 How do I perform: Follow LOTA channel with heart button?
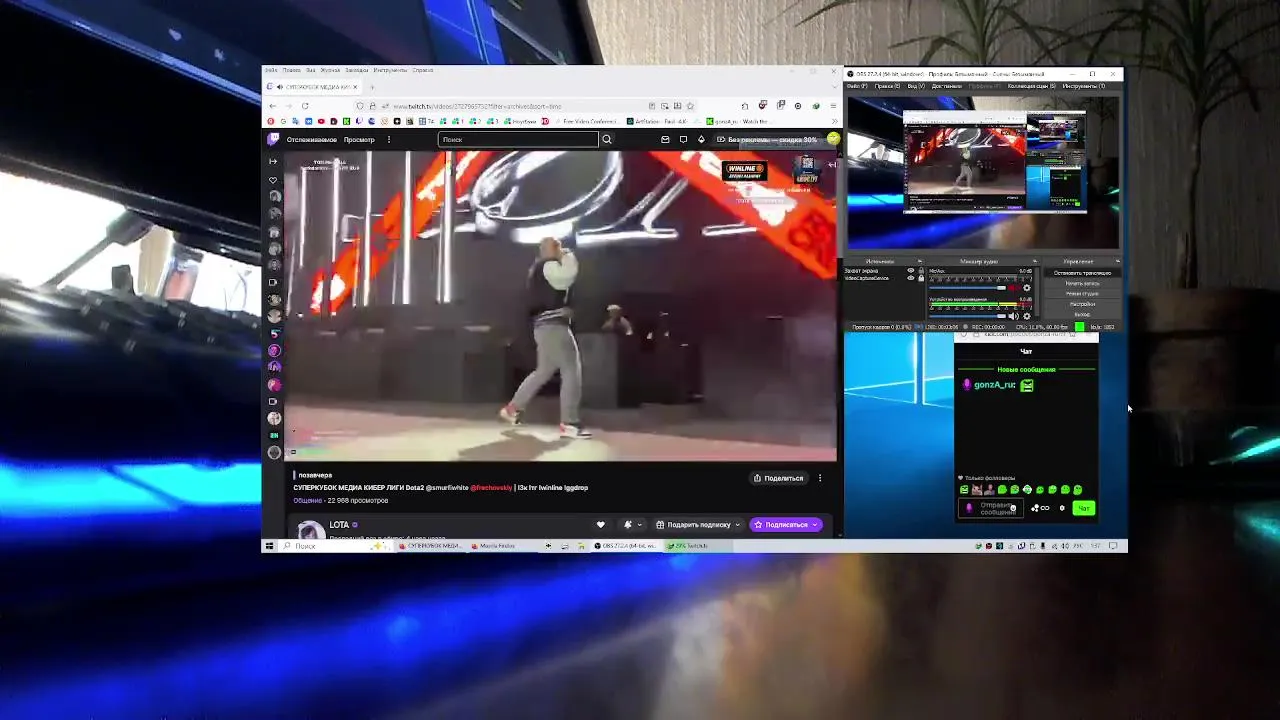point(600,524)
